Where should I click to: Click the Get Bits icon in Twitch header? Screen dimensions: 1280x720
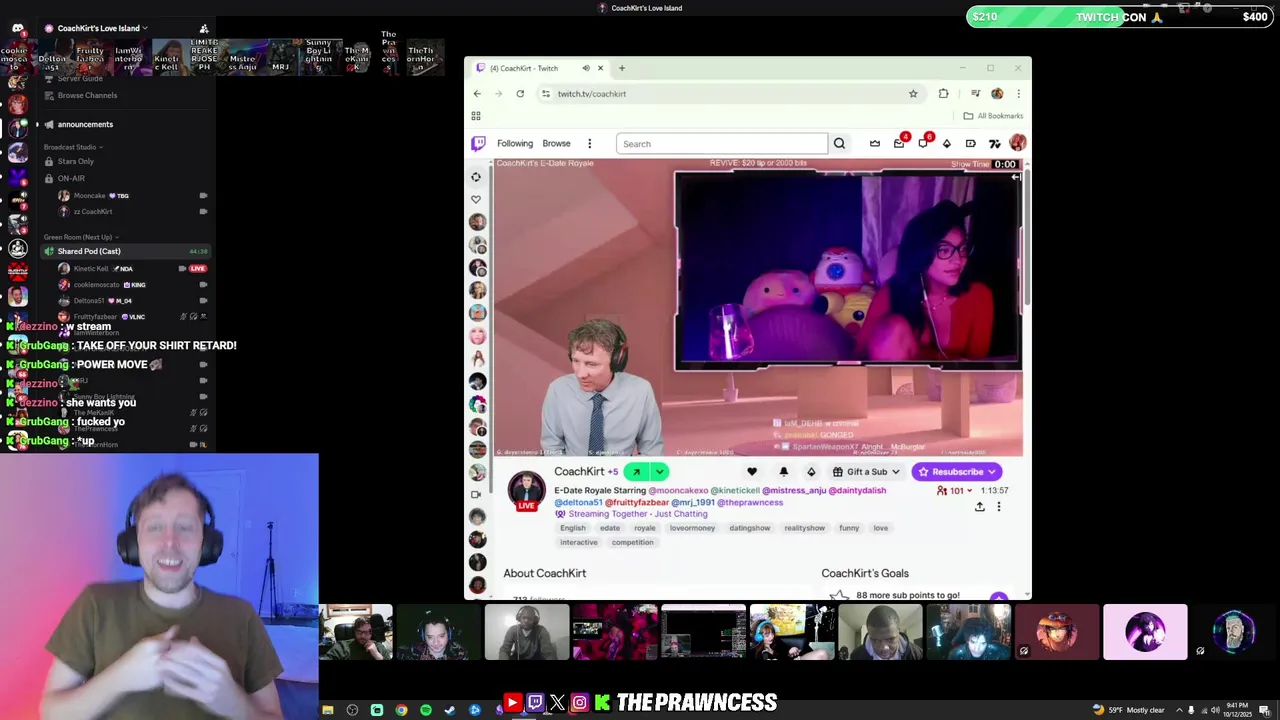[947, 143]
